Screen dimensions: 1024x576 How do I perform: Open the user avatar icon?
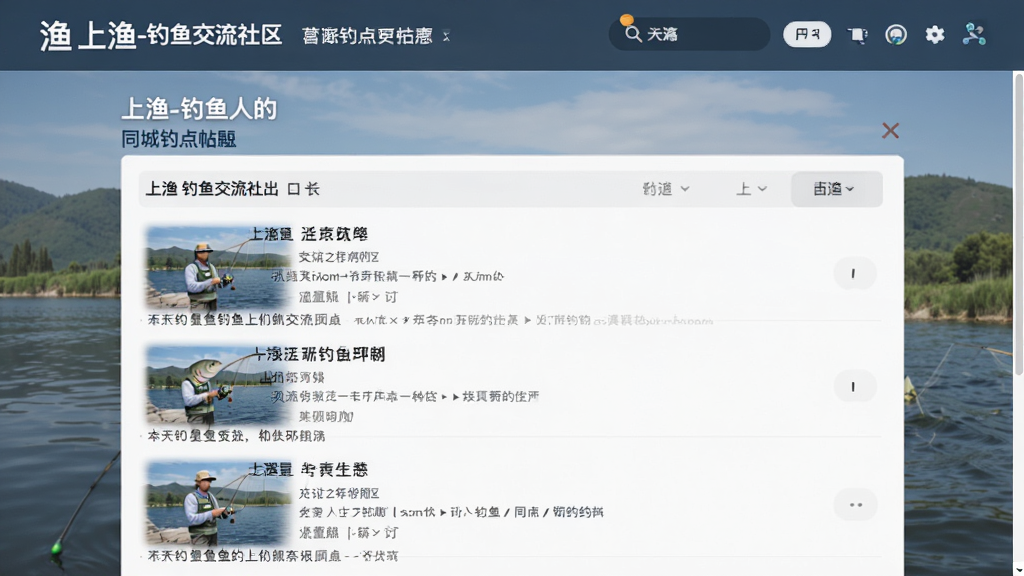click(x=896, y=35)
